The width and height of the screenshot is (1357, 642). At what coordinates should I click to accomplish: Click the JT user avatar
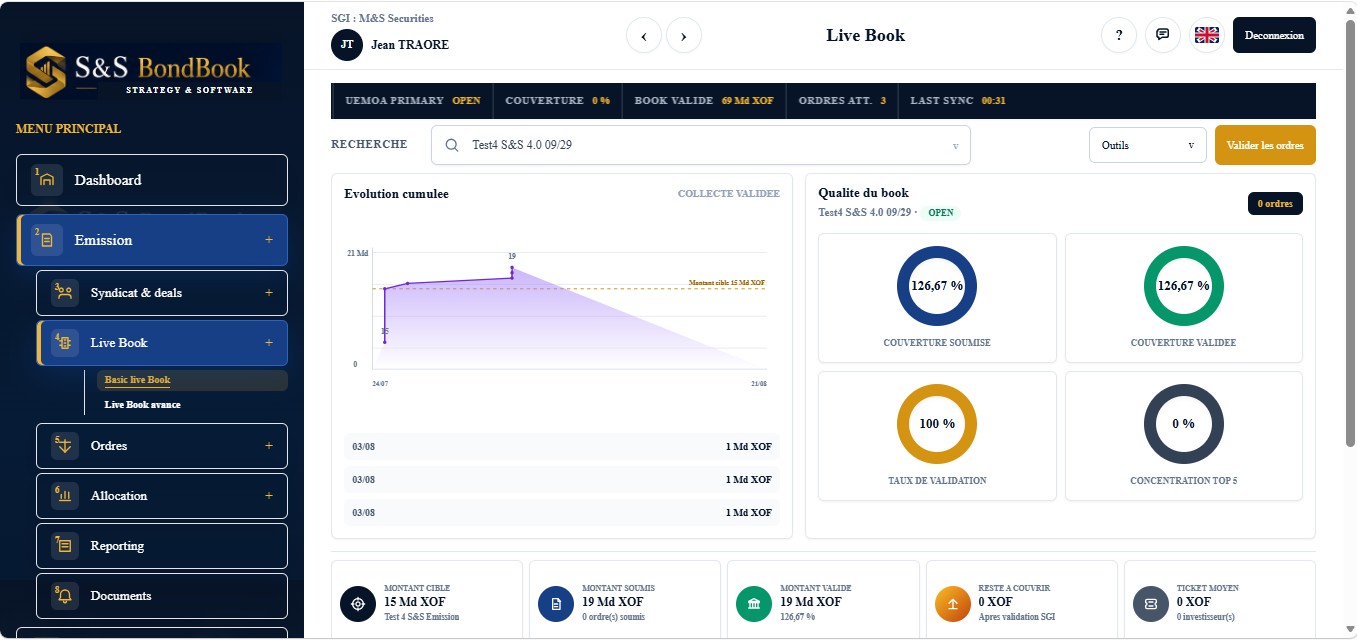[347, 45]
